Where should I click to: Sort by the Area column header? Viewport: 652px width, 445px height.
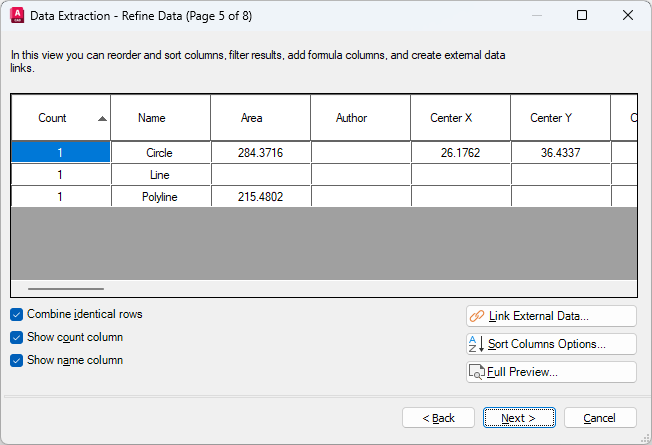tap(252, 118)
